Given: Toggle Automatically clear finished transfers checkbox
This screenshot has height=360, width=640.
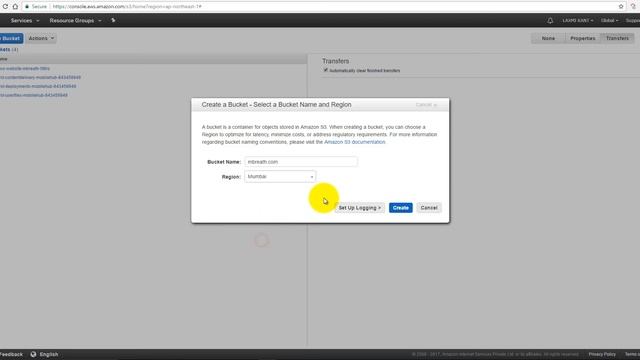Looking at the screenshot, I should click(325, 70).
